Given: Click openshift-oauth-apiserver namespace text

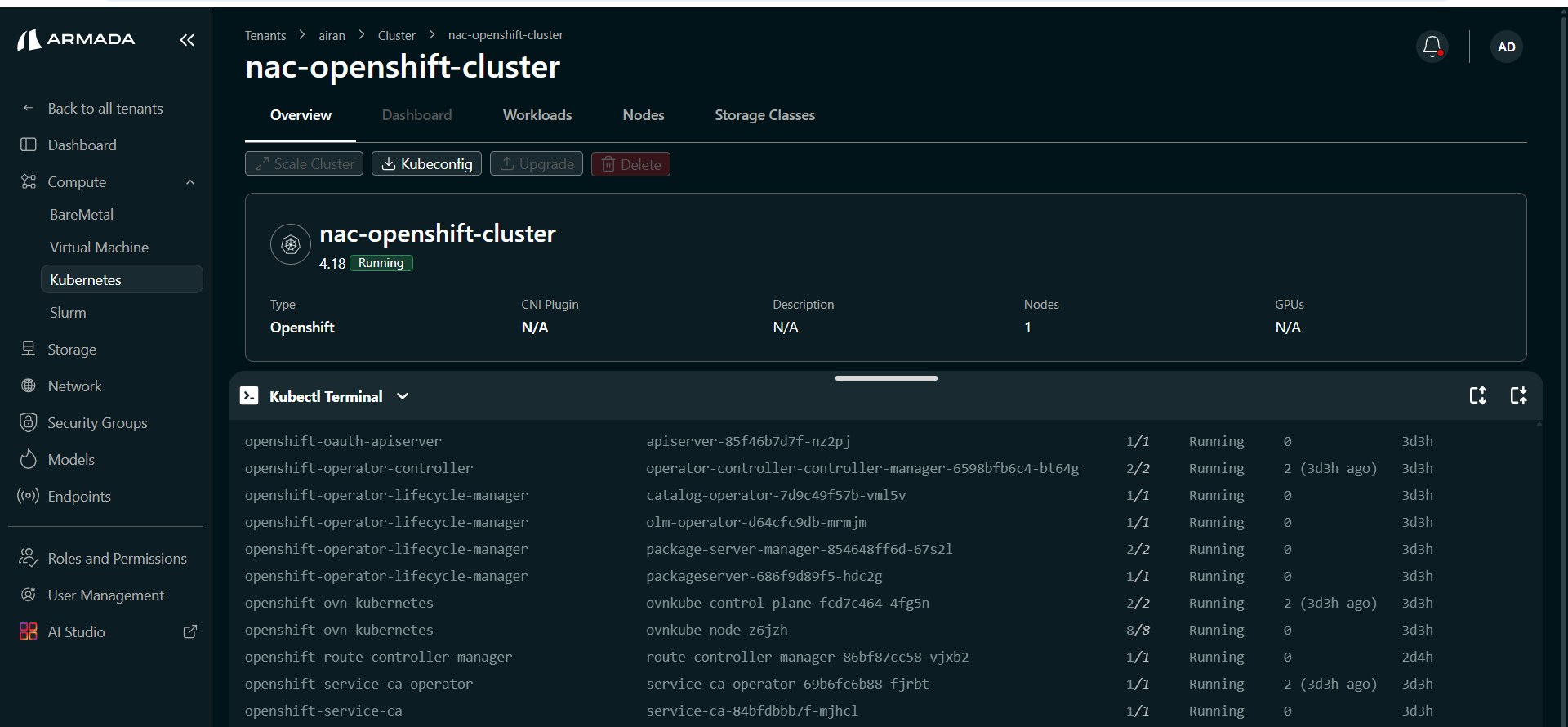Looking at the screenshot, I should point(343,441).
